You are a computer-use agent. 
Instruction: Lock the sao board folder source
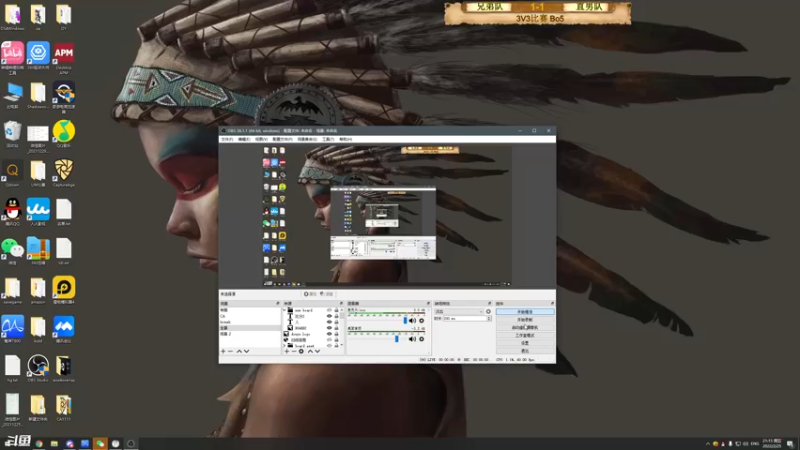336,310
